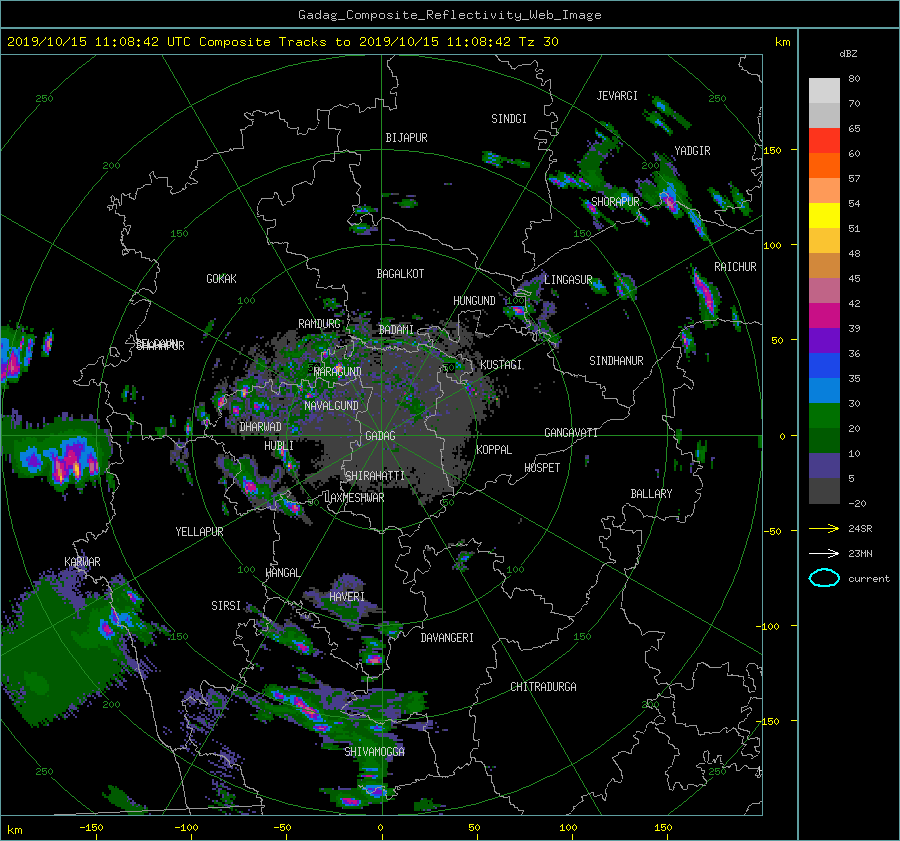Click the HUBLI city label
The height and width of the screenshot is (841, 900).
click(x=279, y=446)
